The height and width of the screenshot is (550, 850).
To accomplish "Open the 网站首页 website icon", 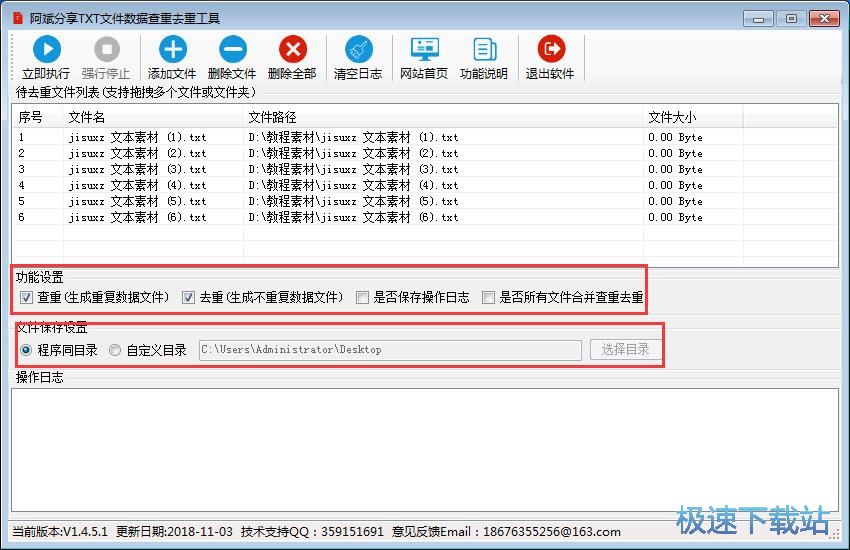I will (x=424, y=50).
